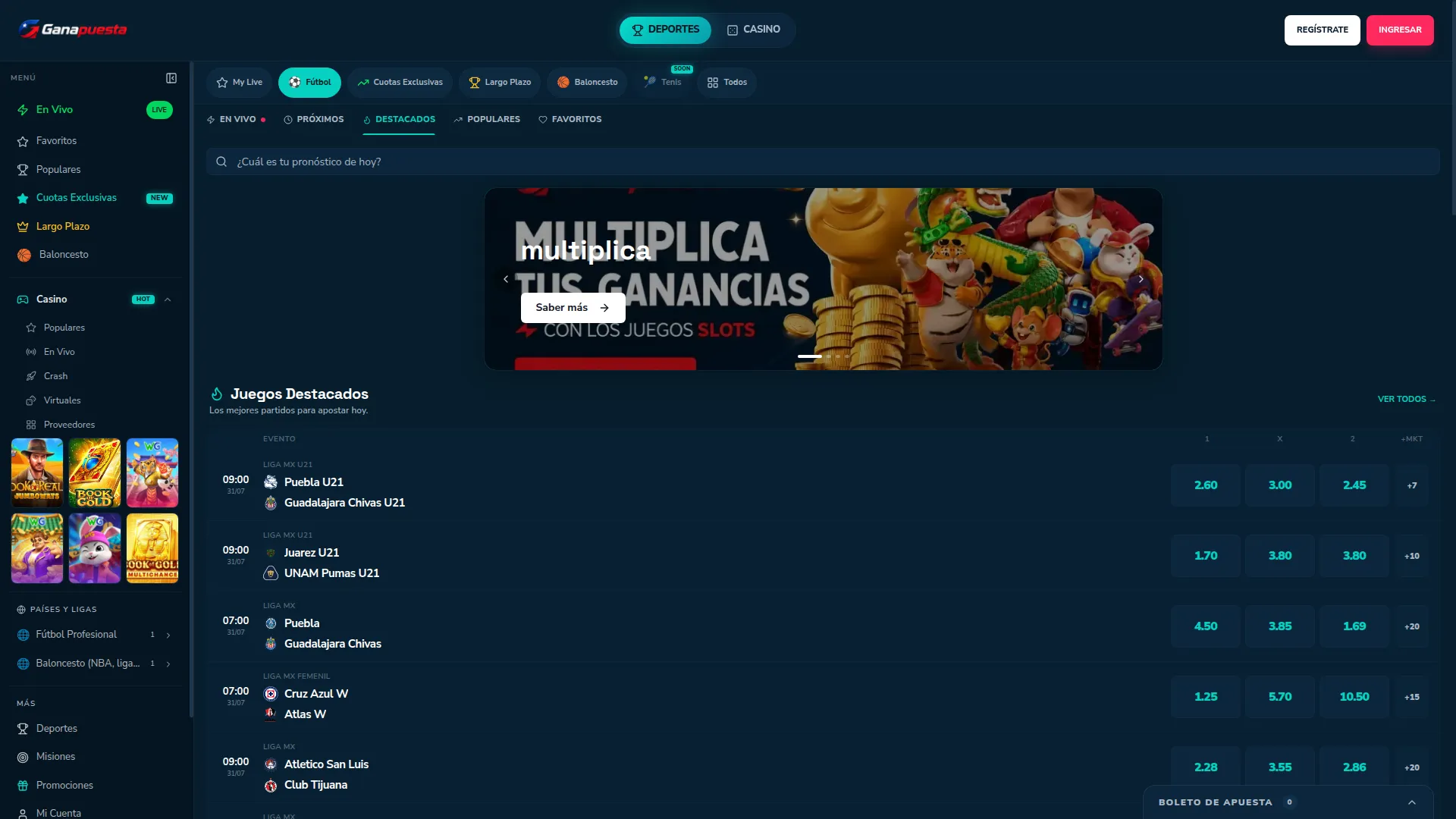Open Misiones target icon
Viewport: 1456px width, 819px height.
click(x=23, y=757)
